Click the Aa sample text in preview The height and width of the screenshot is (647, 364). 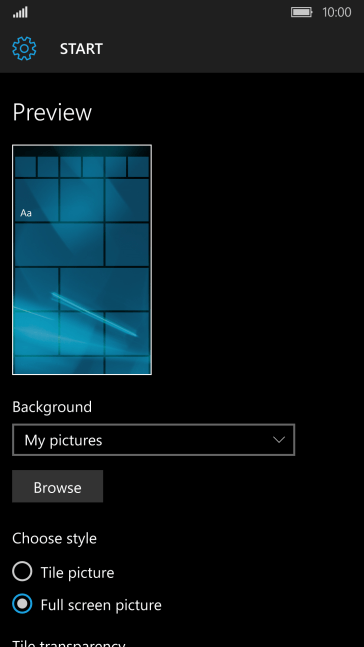click(26, 213)
